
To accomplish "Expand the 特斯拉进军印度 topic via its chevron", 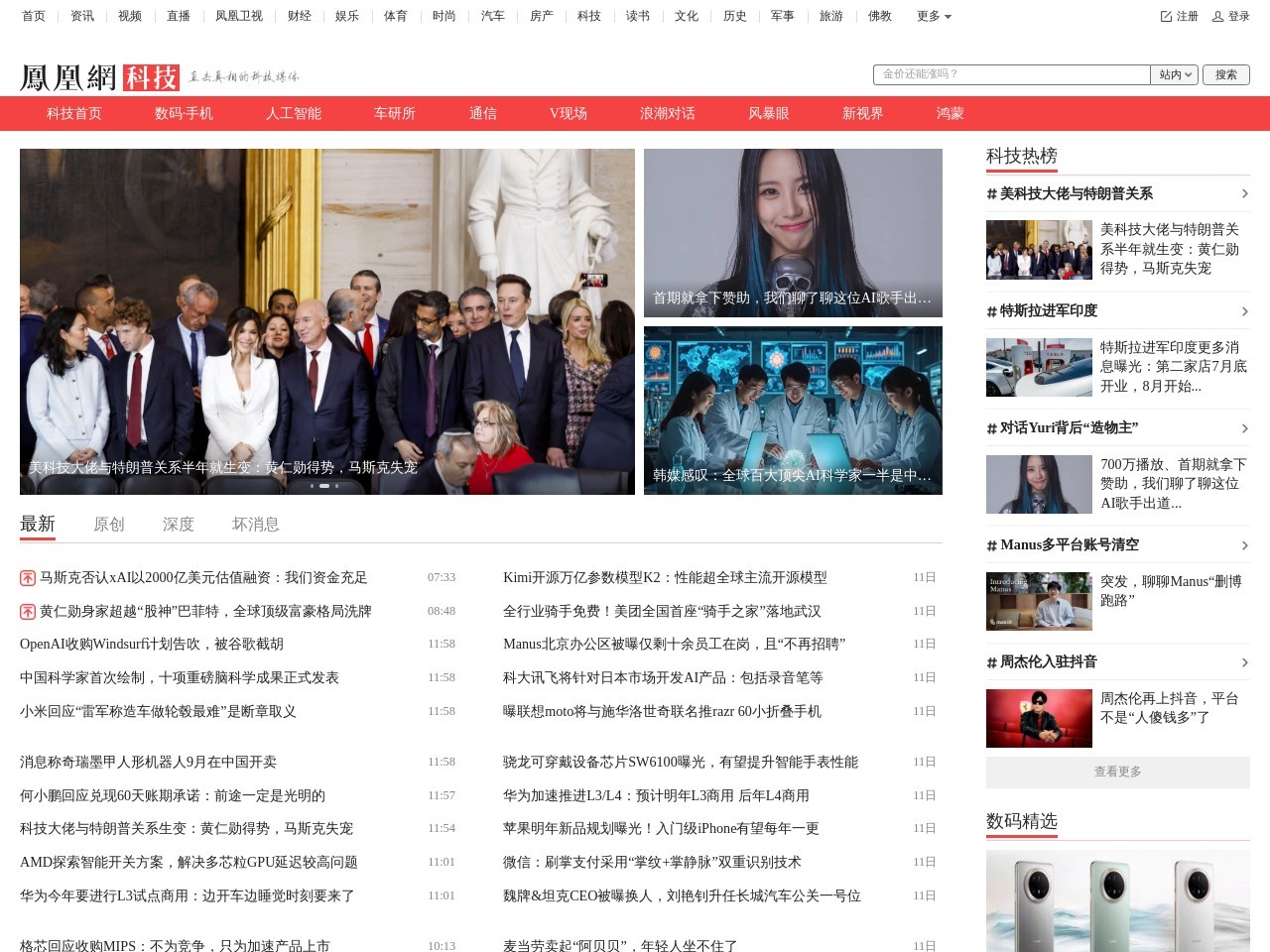I will click(1245, 311).
